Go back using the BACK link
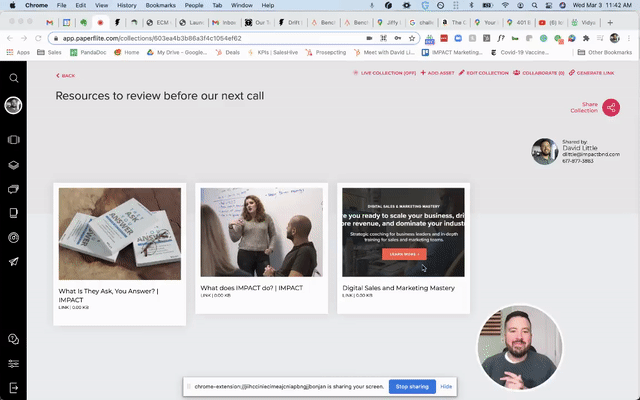The width and height of the screenshot is (640, 400). coord(66,76)
